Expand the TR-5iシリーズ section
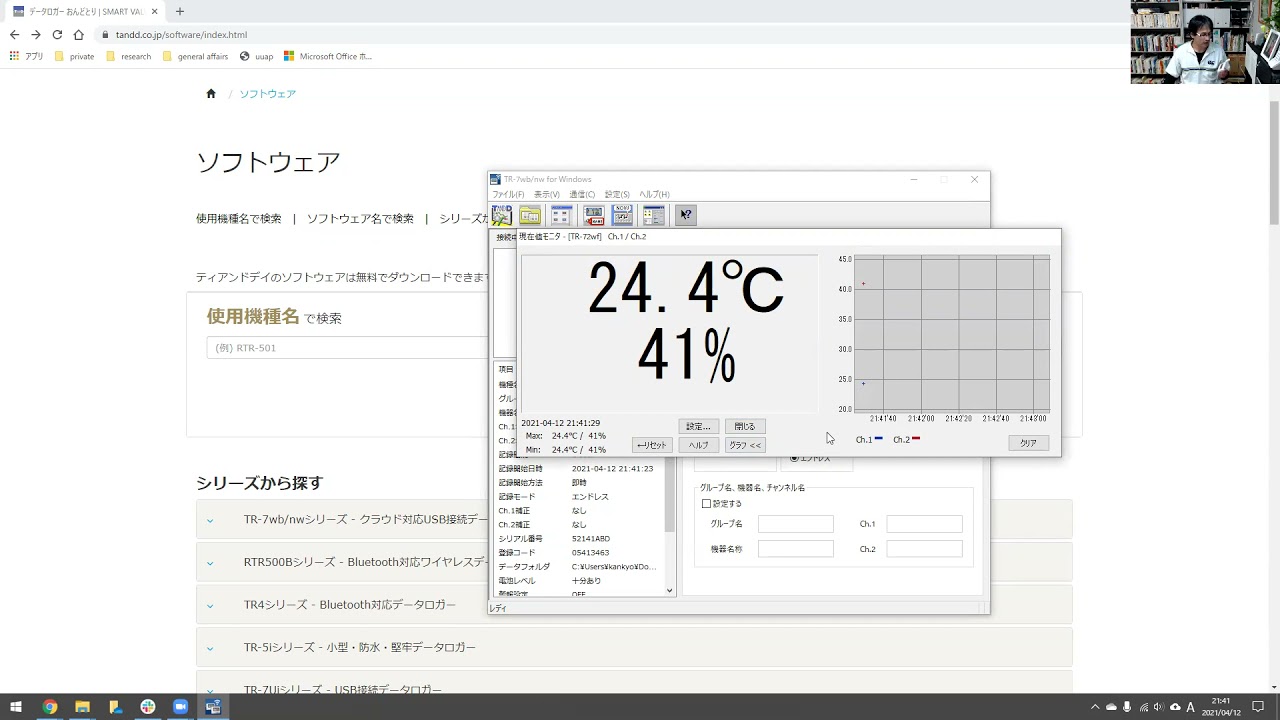 [x=634, y=647]
